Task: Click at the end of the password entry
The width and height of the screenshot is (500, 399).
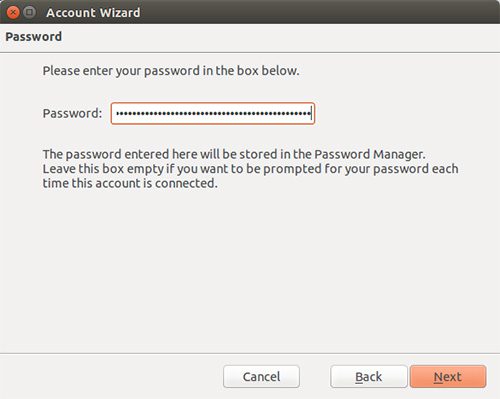Action: 311,114
